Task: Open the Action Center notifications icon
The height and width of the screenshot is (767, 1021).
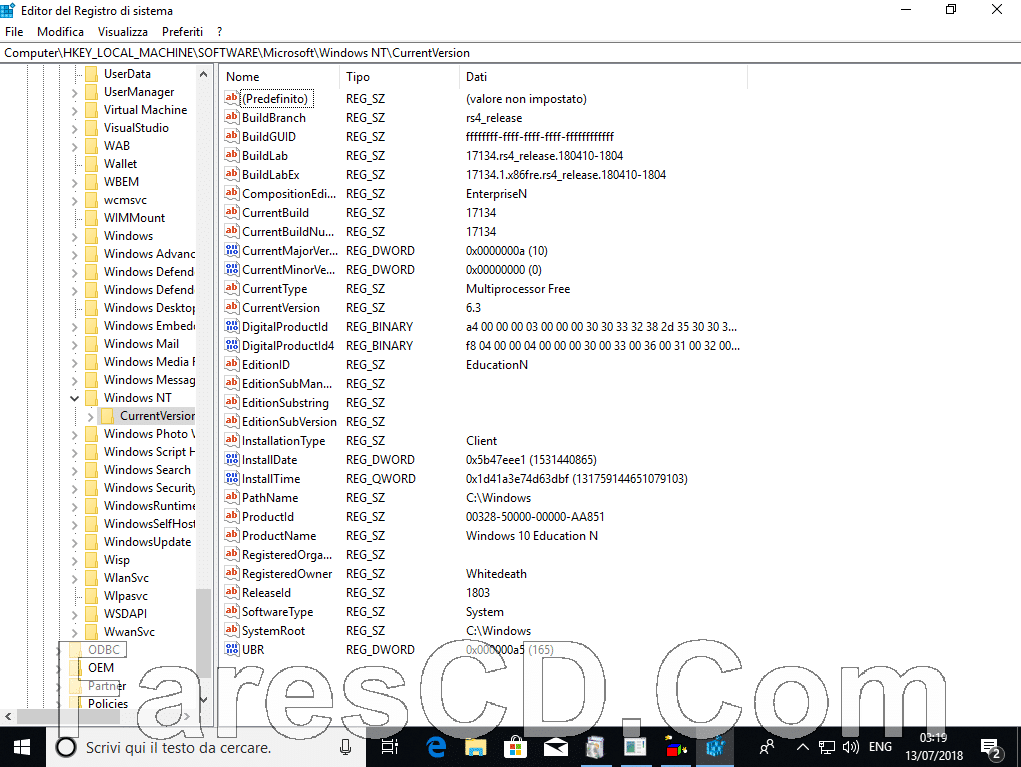Action: click(991, 749)
